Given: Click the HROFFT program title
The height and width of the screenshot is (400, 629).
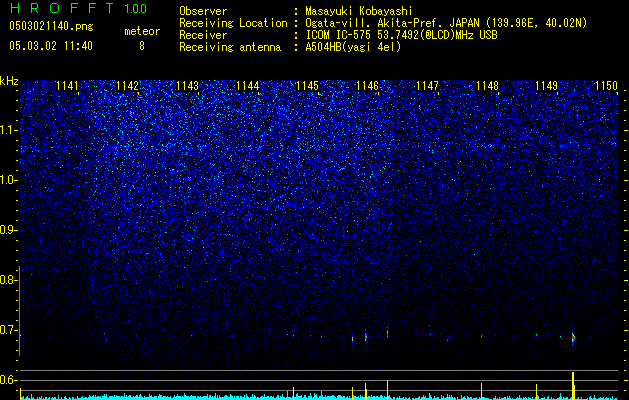Looking at the screenshot, I should click(x=63, y=8).
